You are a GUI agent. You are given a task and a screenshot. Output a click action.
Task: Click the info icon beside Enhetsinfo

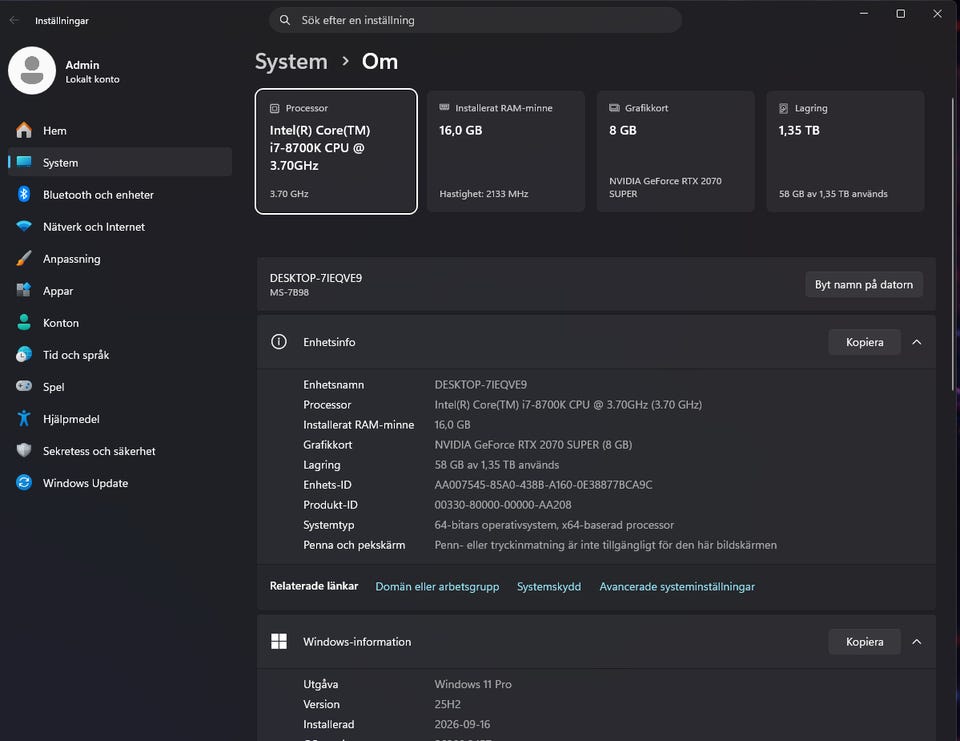pos(279,342)
